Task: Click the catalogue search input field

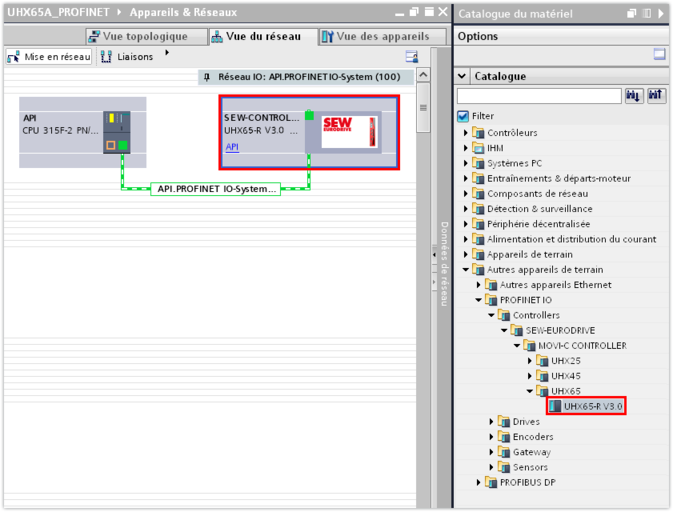Action: tap(539, 96)
